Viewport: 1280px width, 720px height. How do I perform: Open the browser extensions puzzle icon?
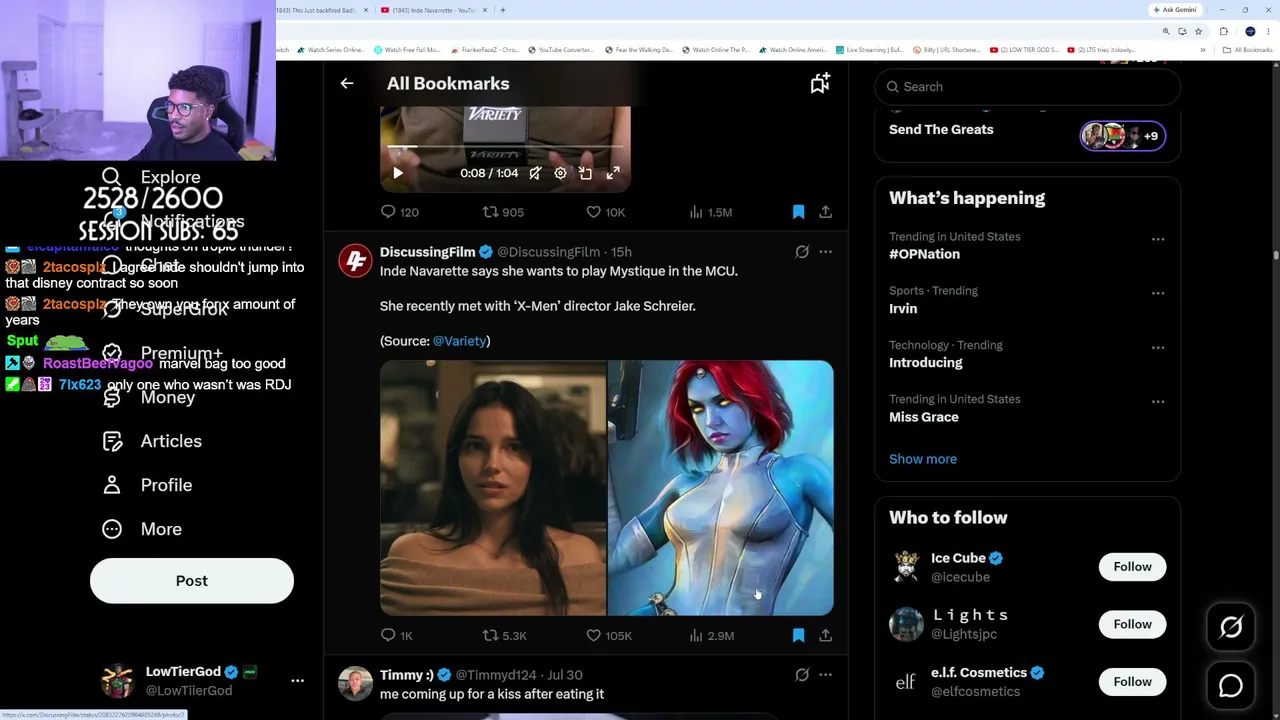coord(1223,31)
